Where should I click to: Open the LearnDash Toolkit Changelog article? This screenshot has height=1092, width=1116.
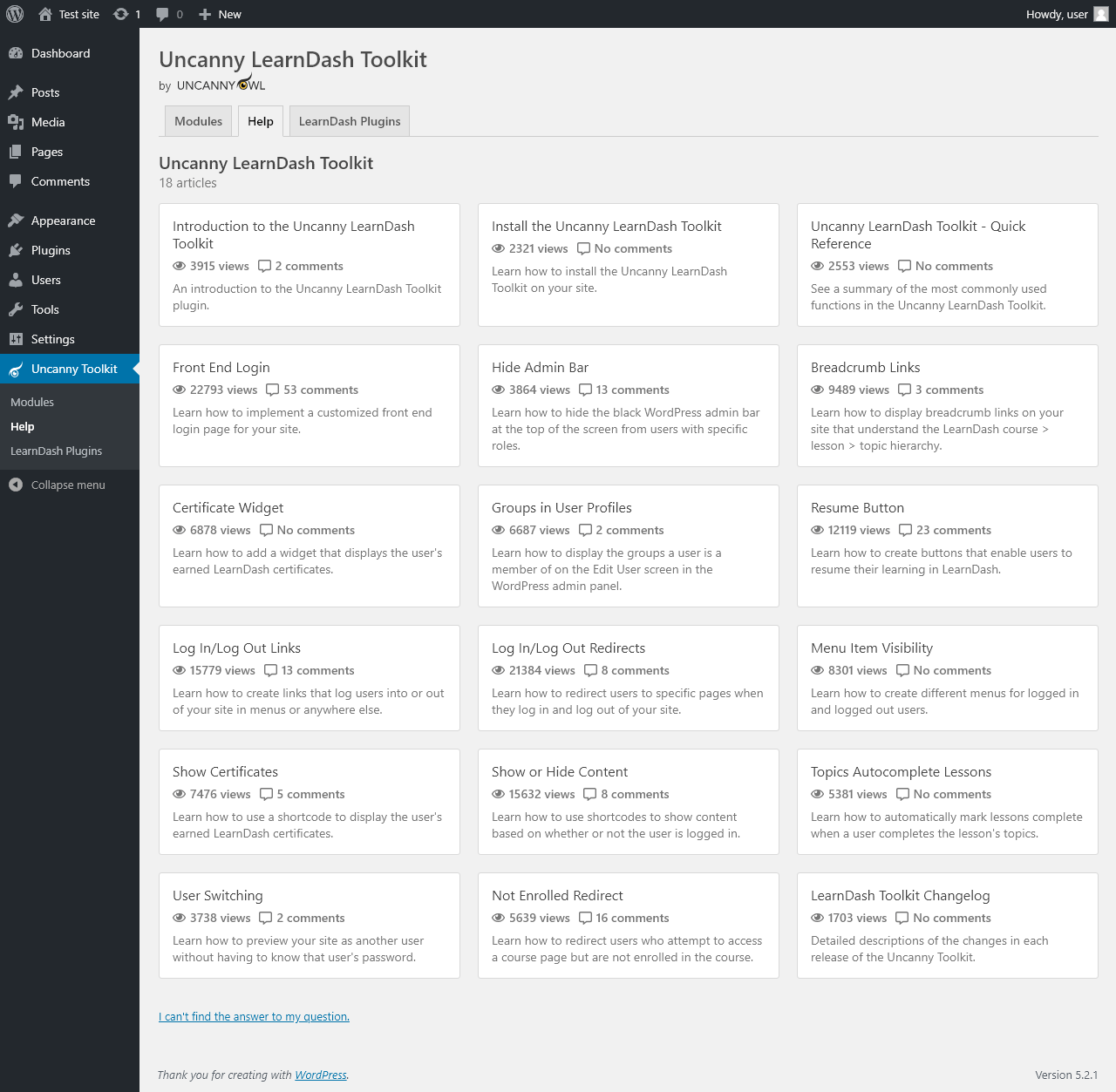[948, 926]
